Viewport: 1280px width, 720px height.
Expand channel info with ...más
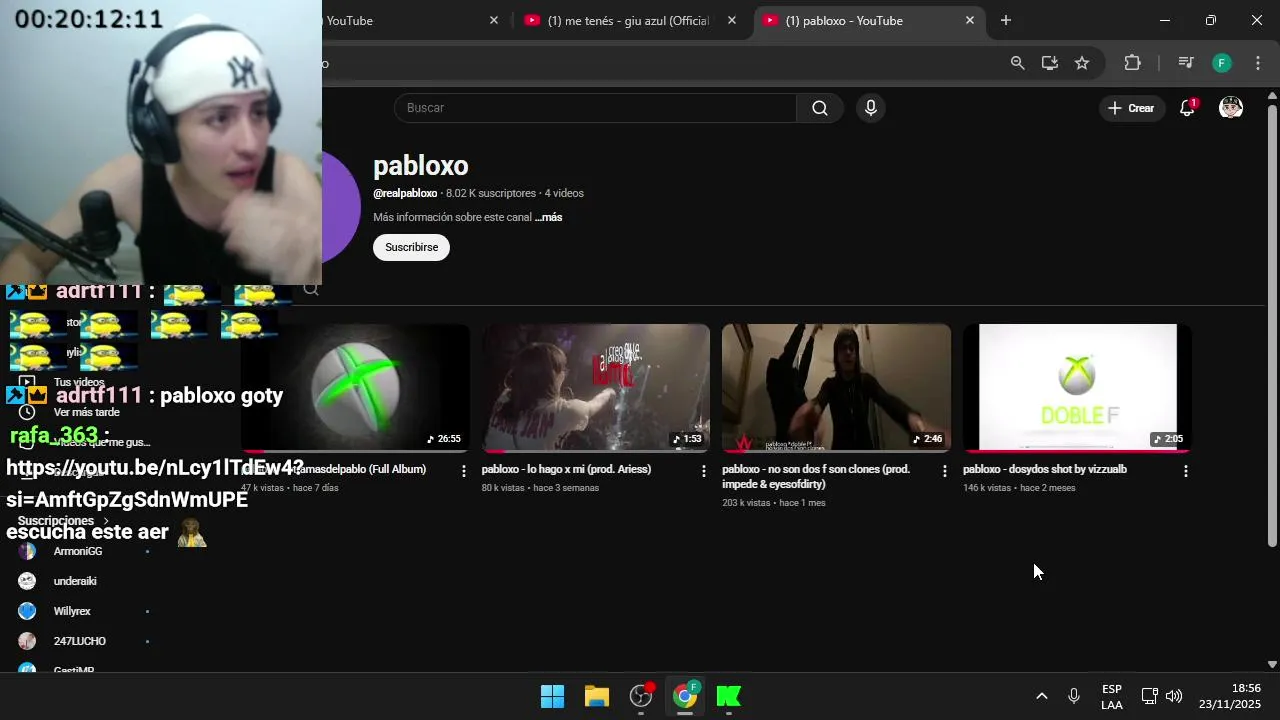(x=548, y=217)
